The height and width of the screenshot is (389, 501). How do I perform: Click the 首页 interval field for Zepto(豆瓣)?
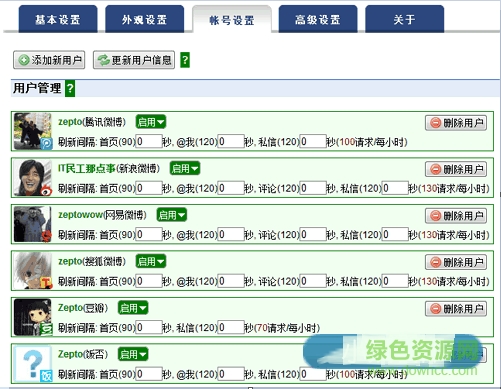click(149, 327)
